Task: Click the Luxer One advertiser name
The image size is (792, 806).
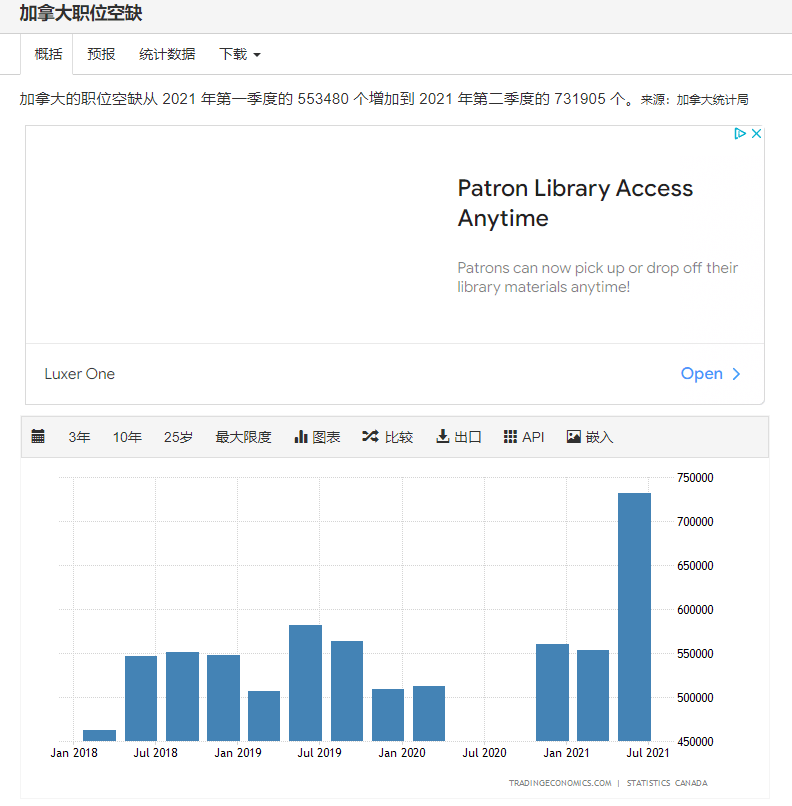Action: 80,374
